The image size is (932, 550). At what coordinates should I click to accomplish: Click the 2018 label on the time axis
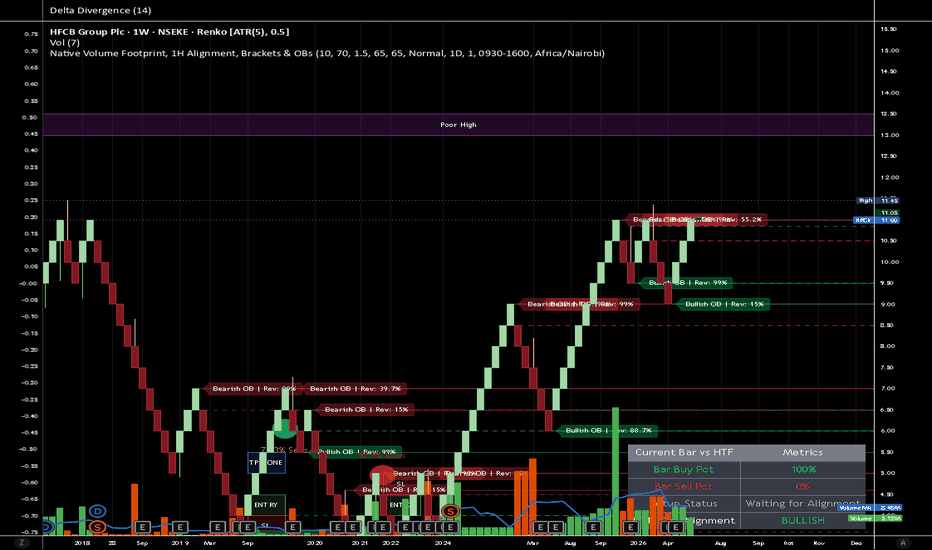[82, 543]
